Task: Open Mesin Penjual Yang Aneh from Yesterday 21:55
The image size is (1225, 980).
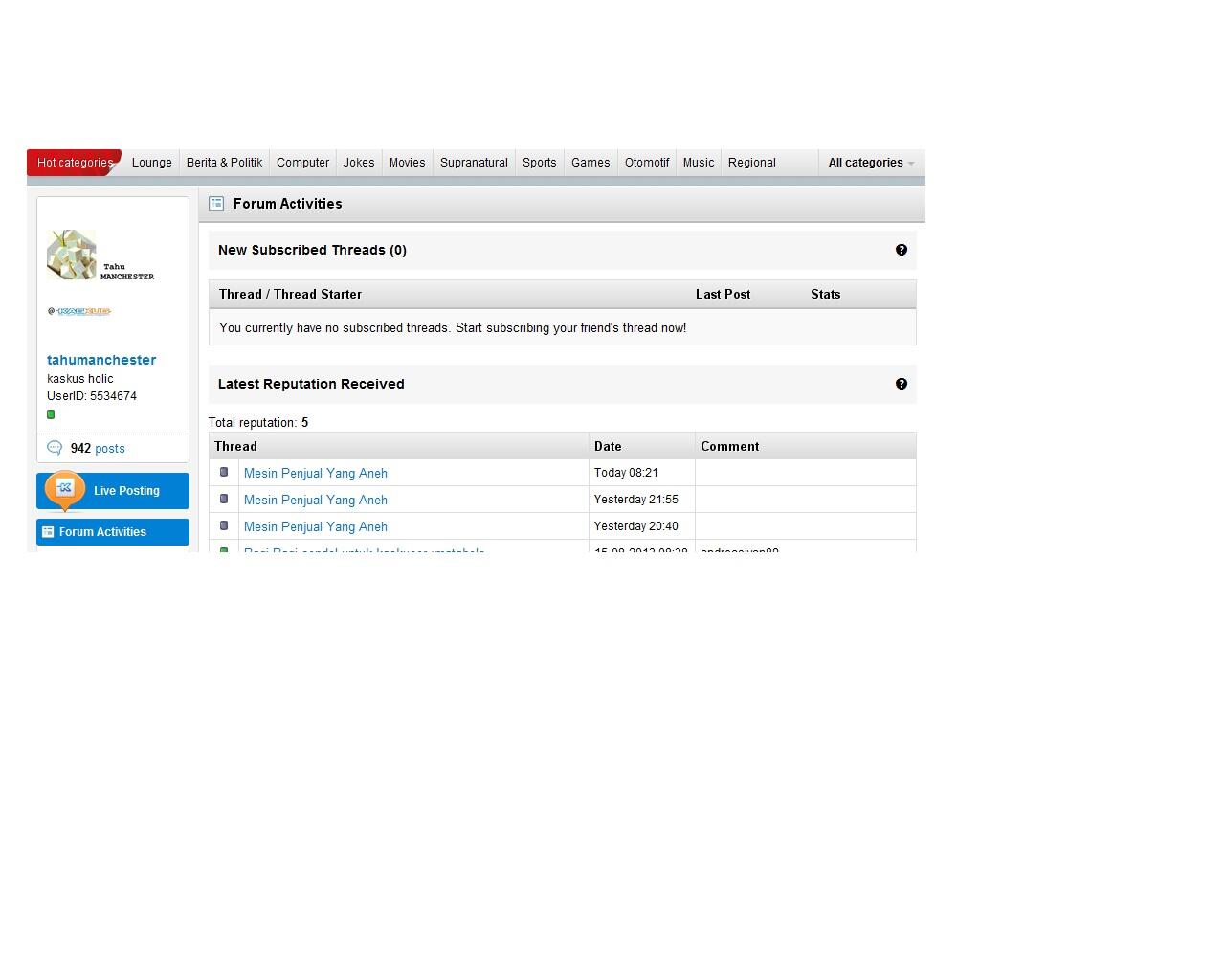Action: (x=316, y=500)
